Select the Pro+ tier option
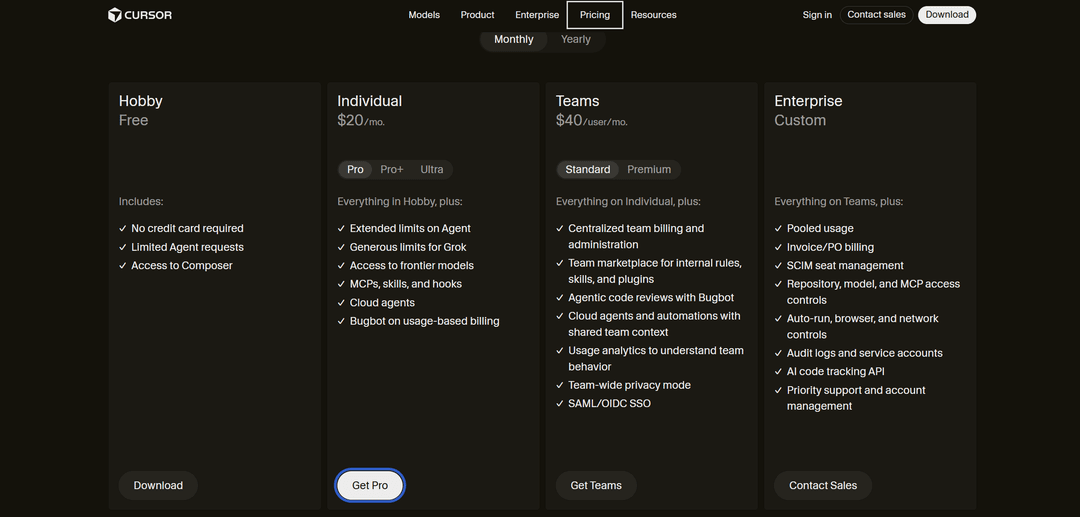This screenshot has width=1080, height=517. pos(392,169)
